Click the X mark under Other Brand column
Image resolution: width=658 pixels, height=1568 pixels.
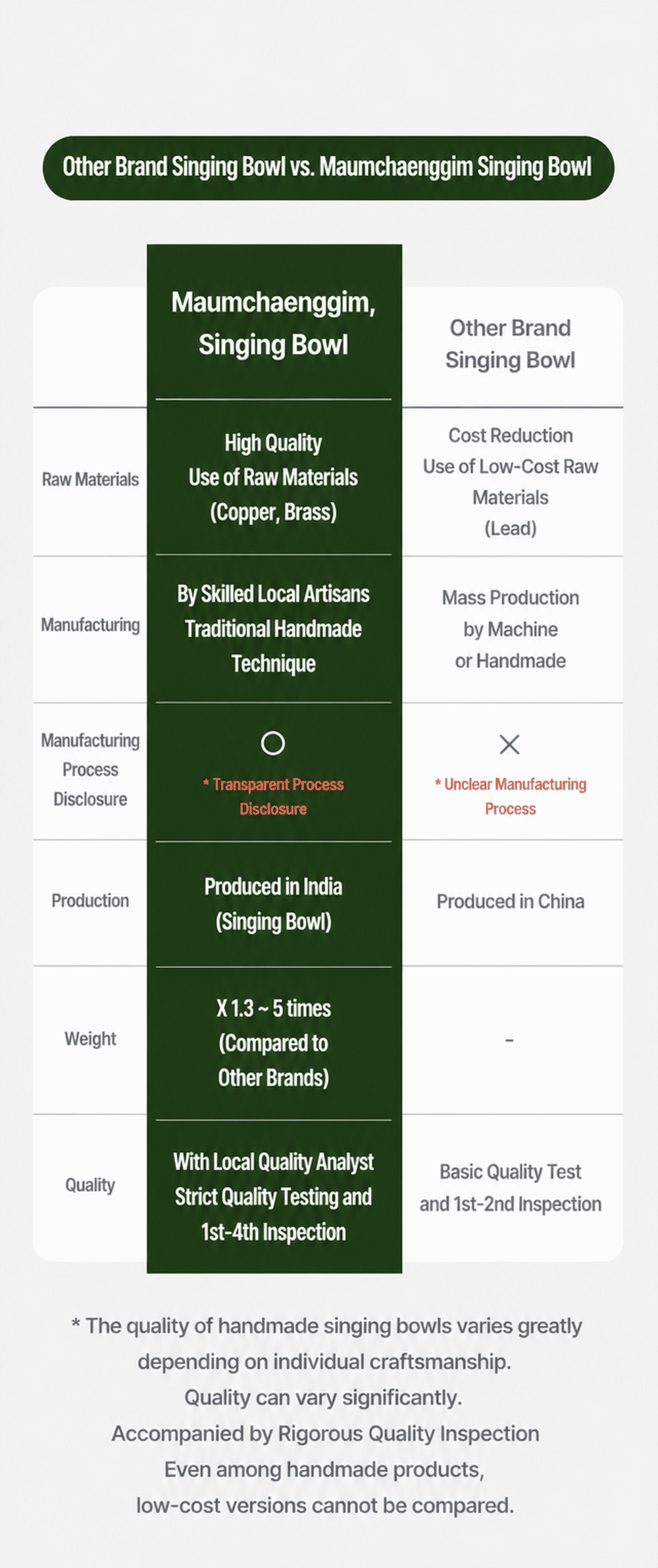[x=510, y=744]
